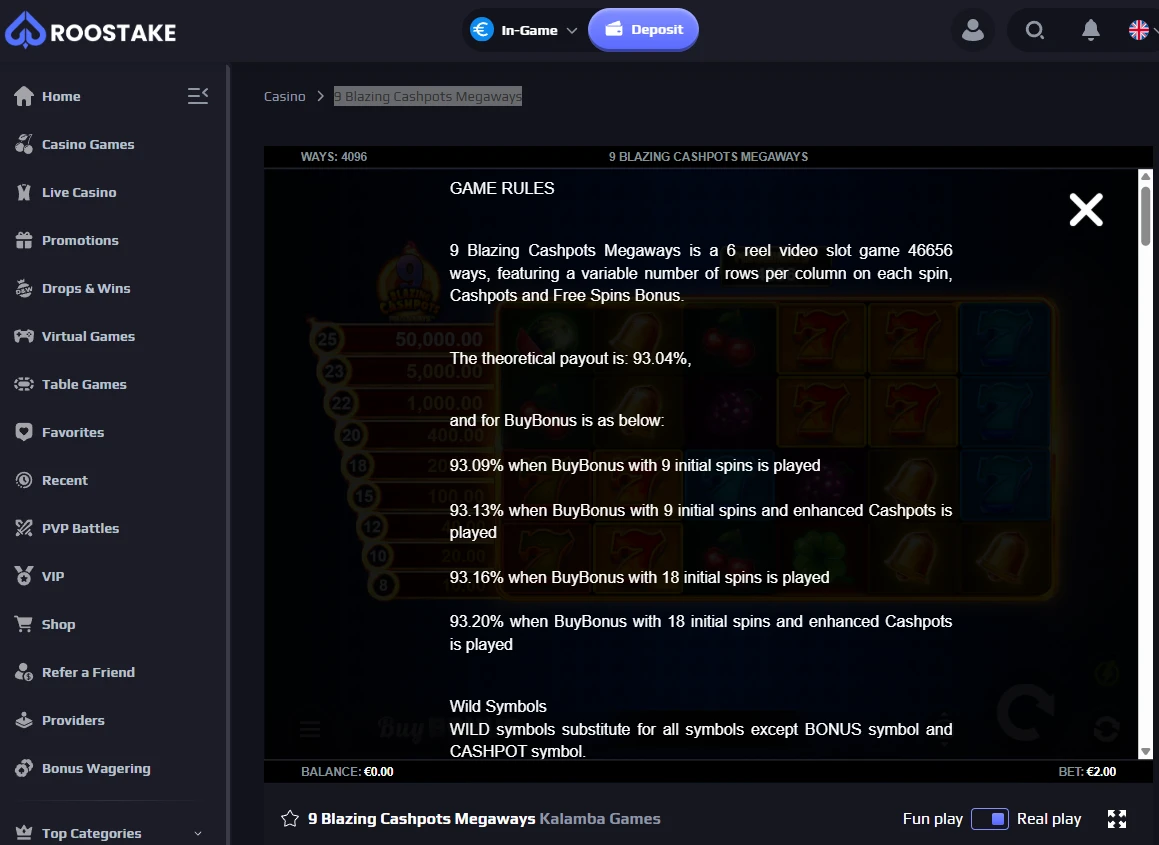Viewport: 1159px width, 845px height.
Task: Open the Favorites menu item
Action: pyautogui.click(x=73, y=432)
